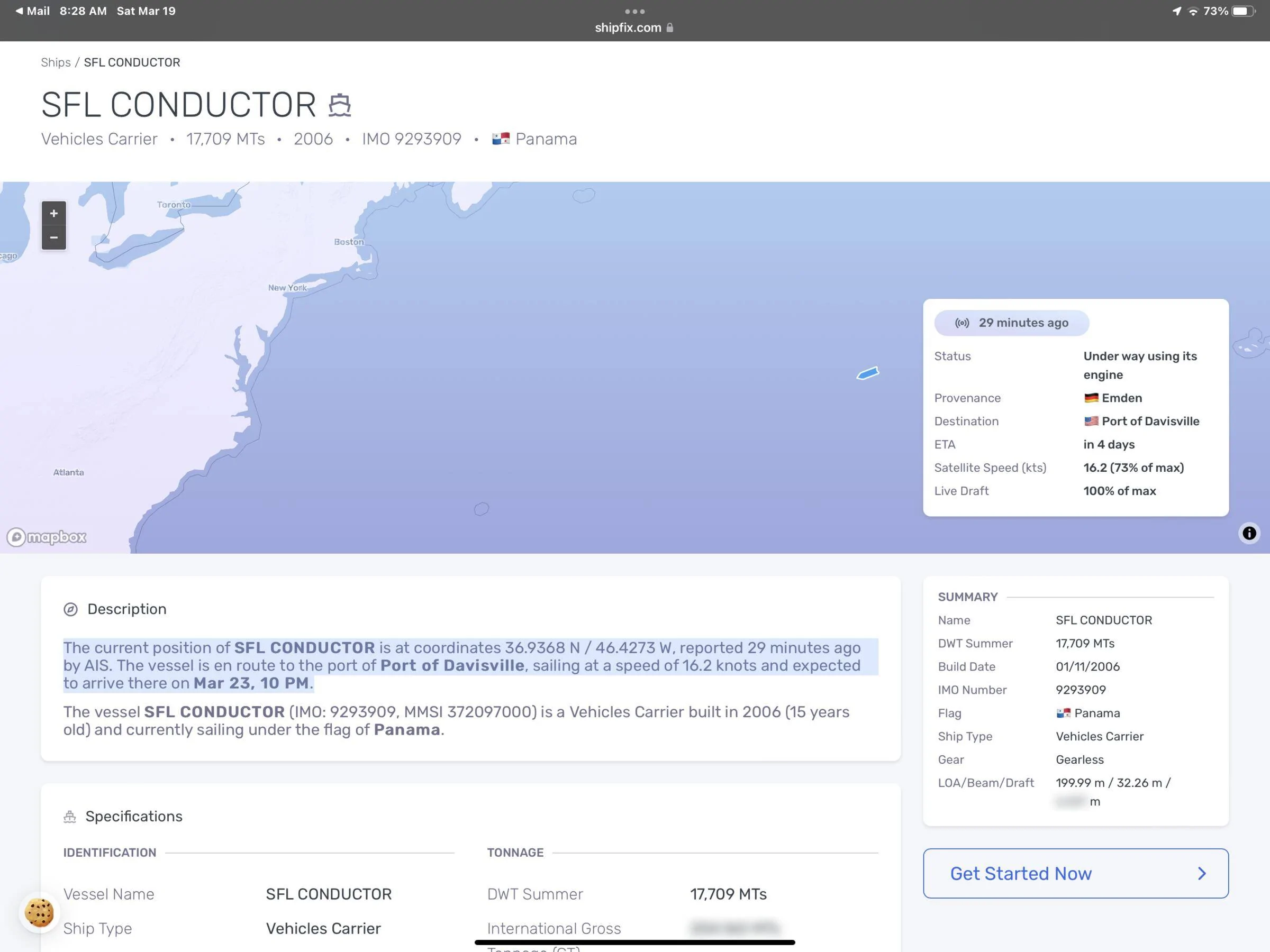Click the New York label on the map
Screen dimensions: 1270x952
pyautogui.click(x=287, y=288)
